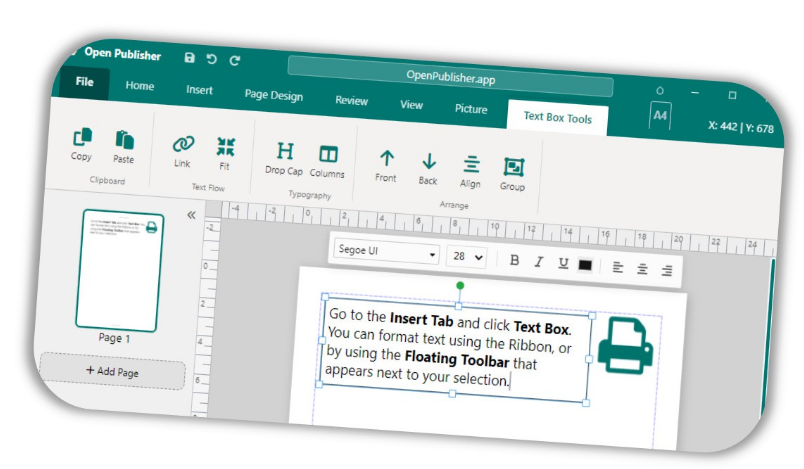The width and height of the screenshot is (804, 469).
Task: Open the Align tool
Action: point(471,172)
